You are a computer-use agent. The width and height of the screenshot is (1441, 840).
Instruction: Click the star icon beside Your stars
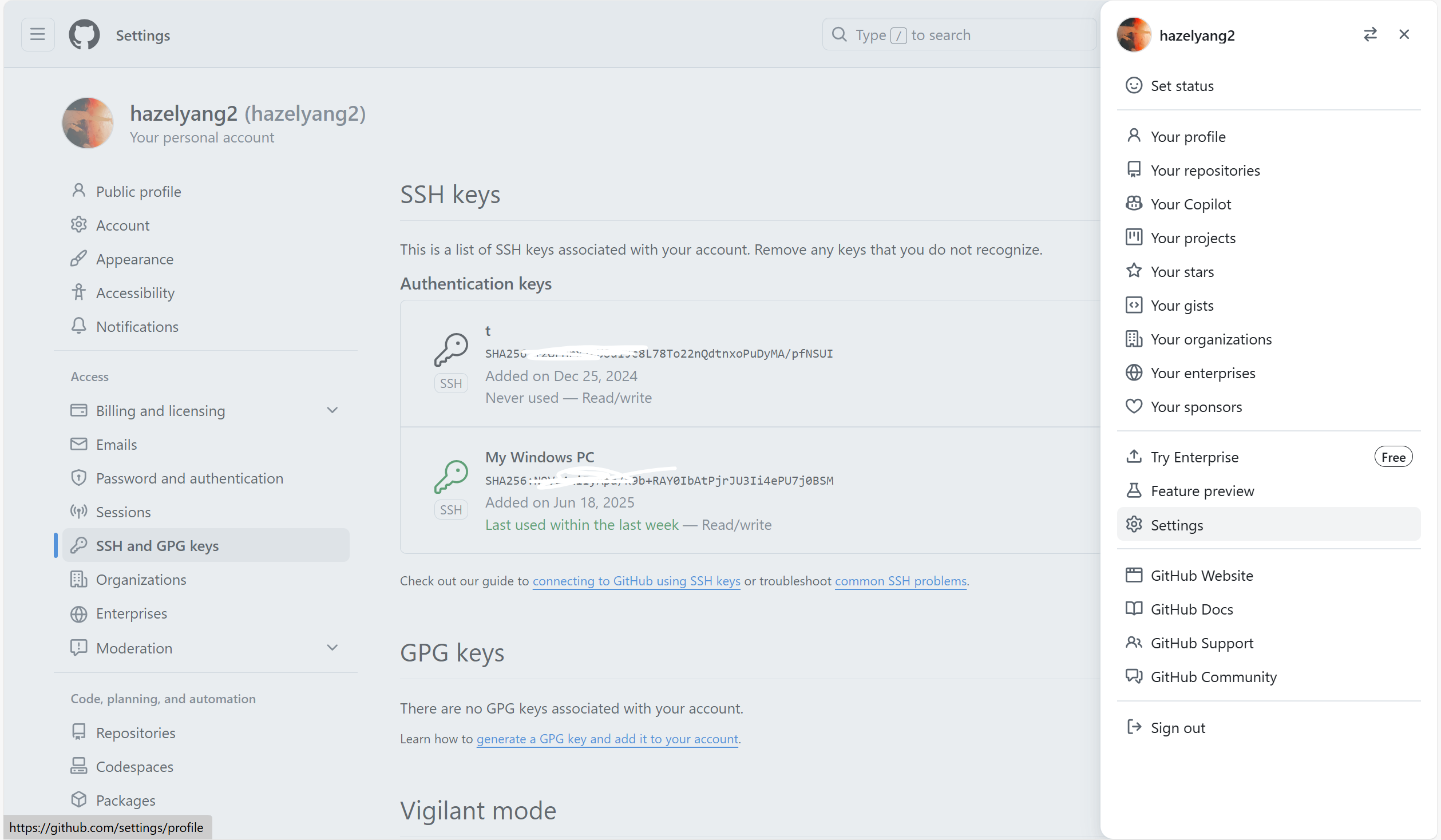click(1134, 271)
